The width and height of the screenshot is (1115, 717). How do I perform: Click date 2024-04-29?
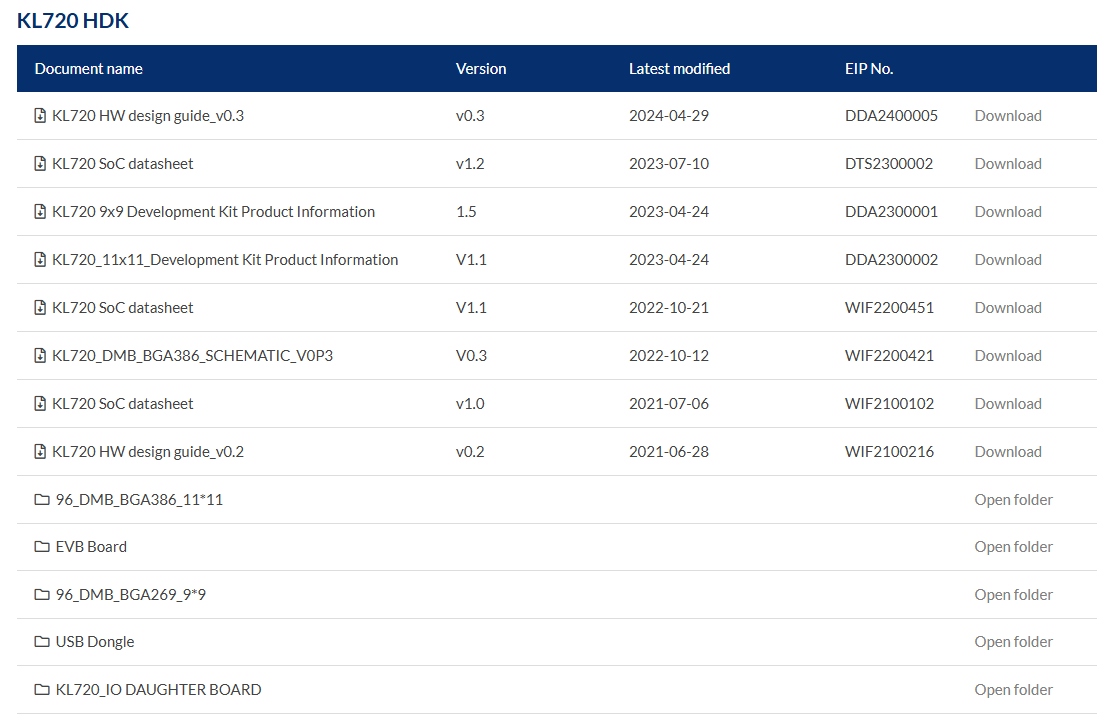point(668,115)
